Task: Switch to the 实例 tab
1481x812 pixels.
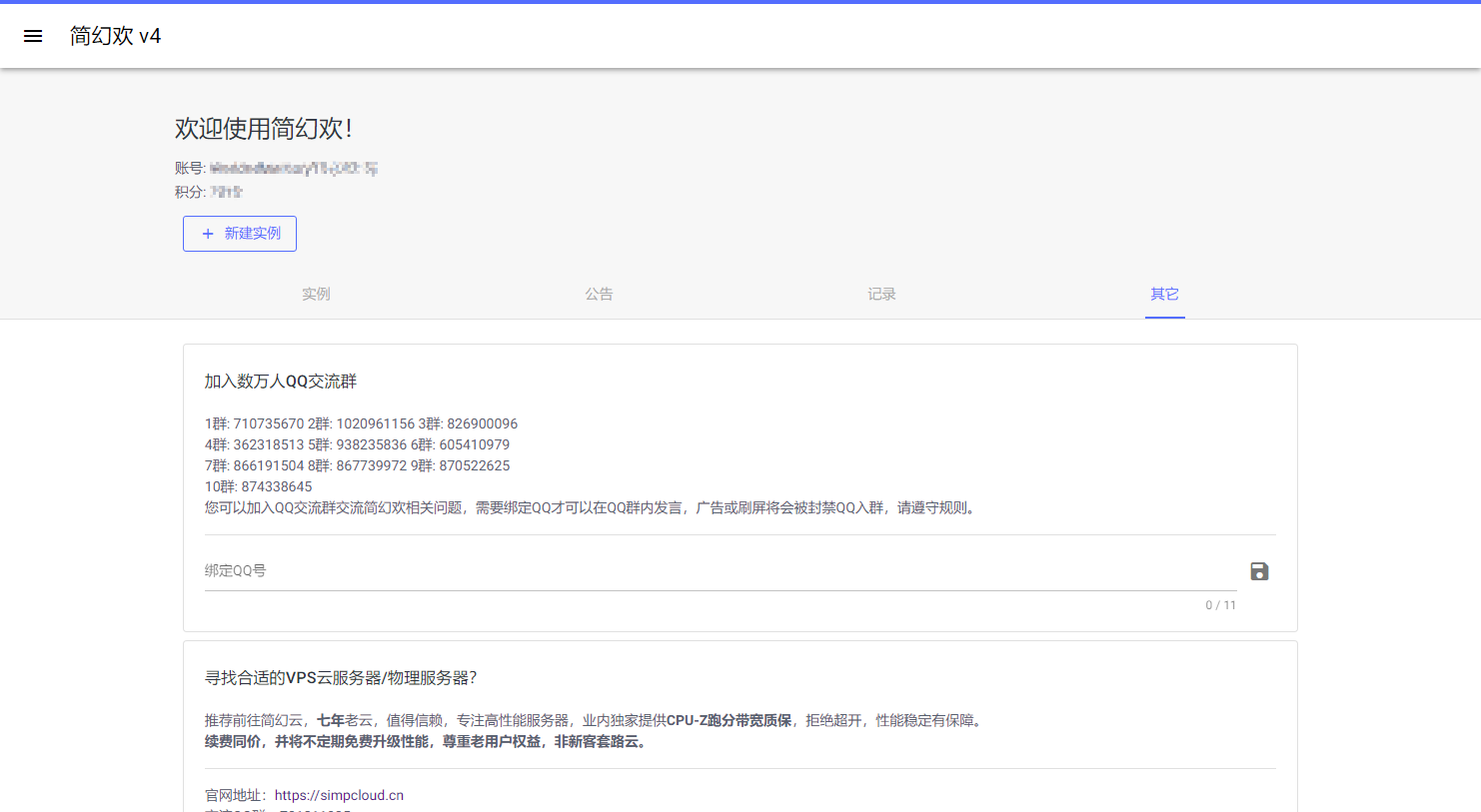Action: click(316, 294)
